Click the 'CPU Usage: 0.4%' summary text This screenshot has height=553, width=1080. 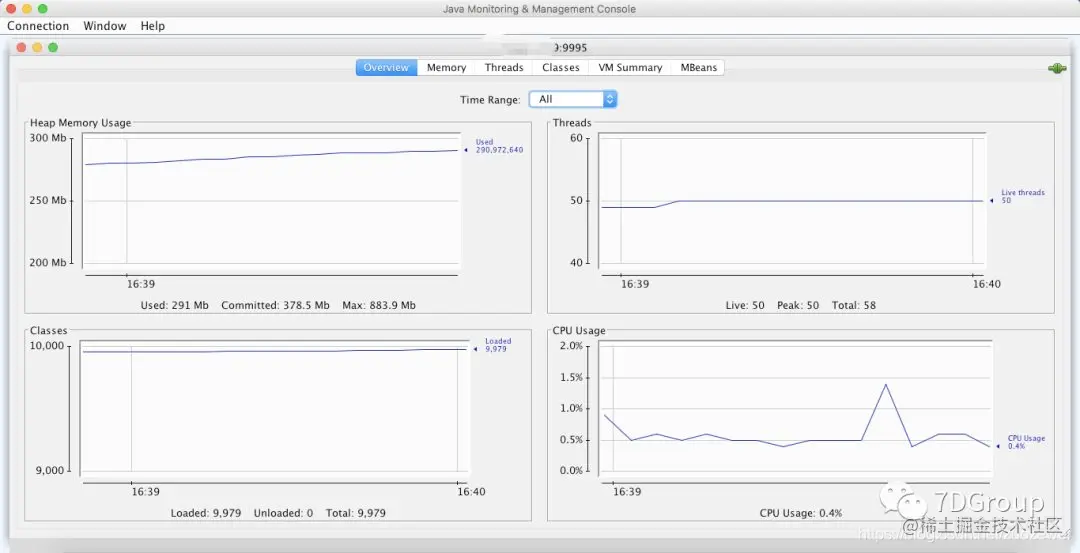pyautogui.click(x=801, y=513)
